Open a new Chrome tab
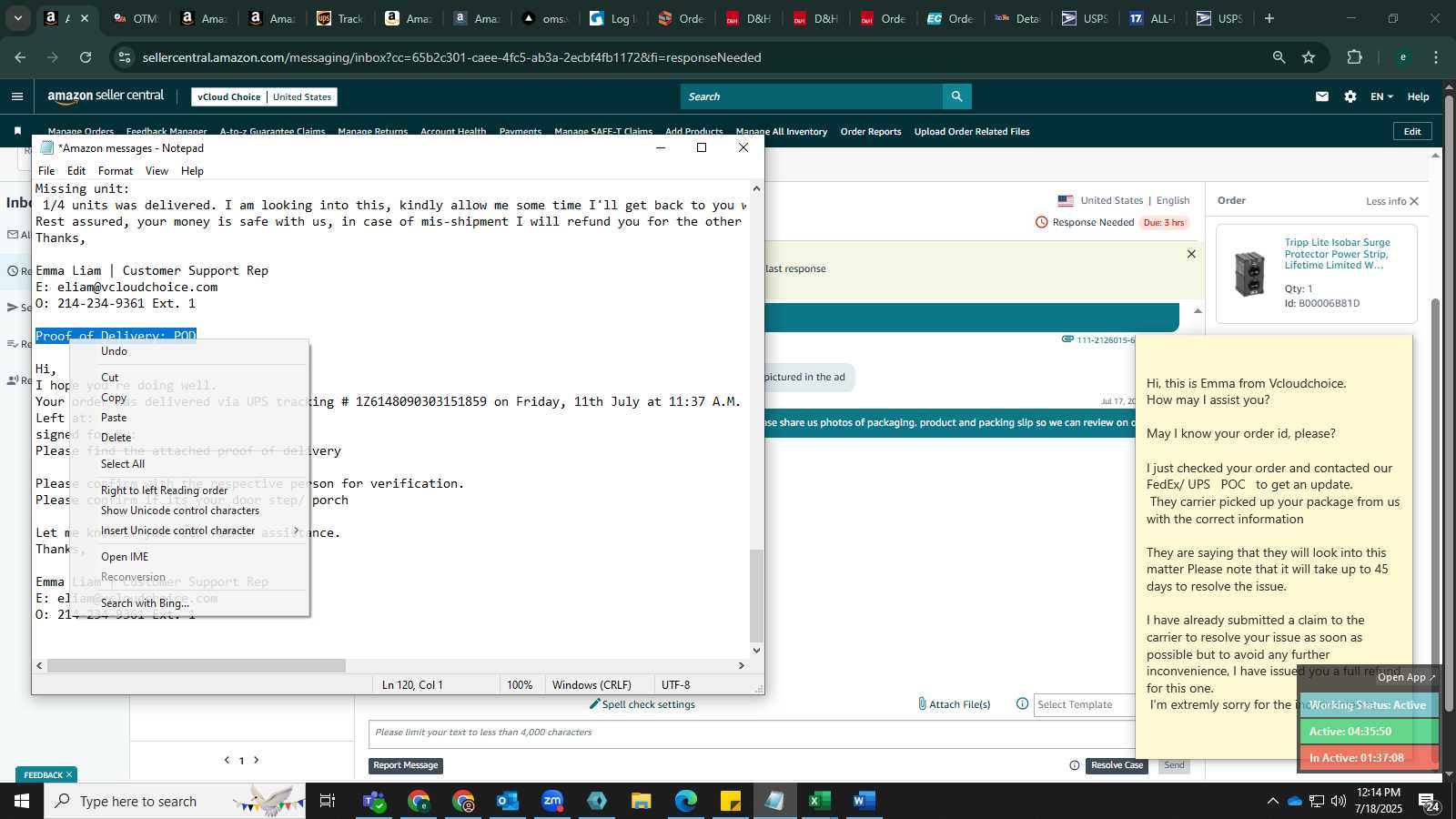The image size is (1456, 819). [x=1269, y=18]
